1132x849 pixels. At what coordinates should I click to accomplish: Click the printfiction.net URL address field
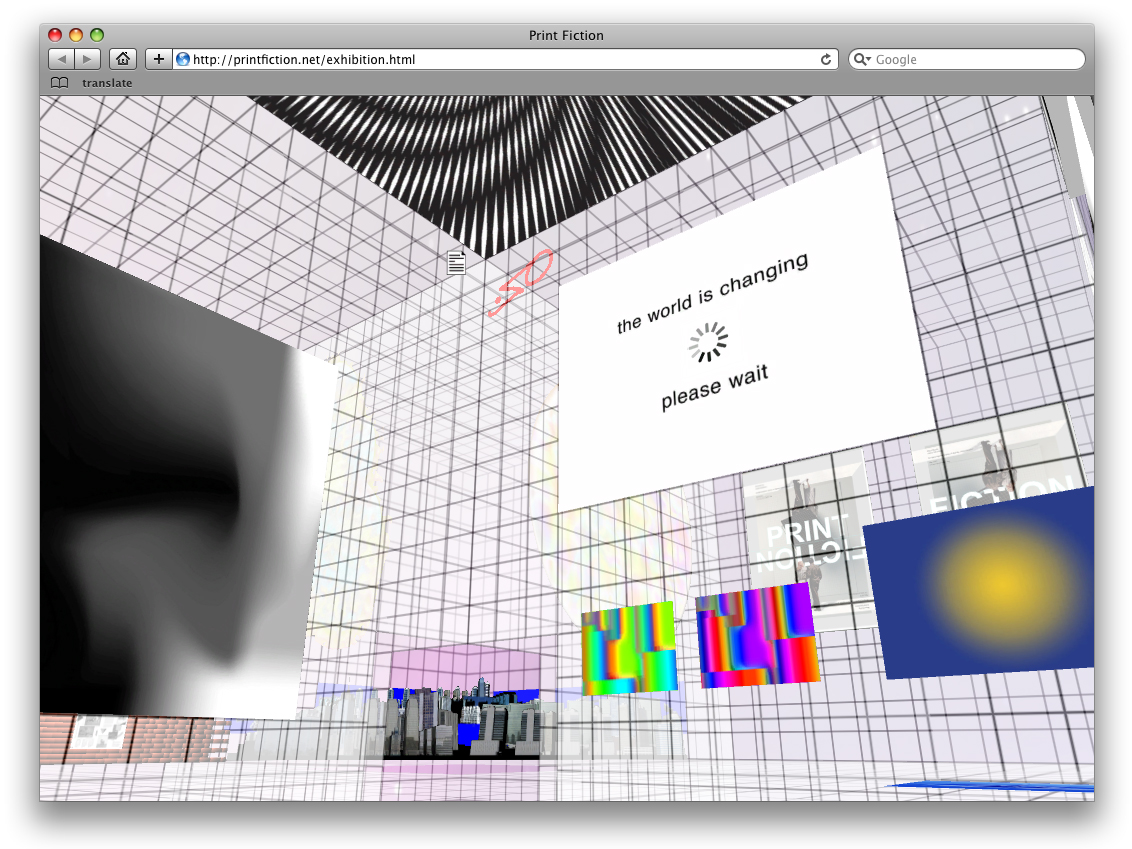pos(500,59)
